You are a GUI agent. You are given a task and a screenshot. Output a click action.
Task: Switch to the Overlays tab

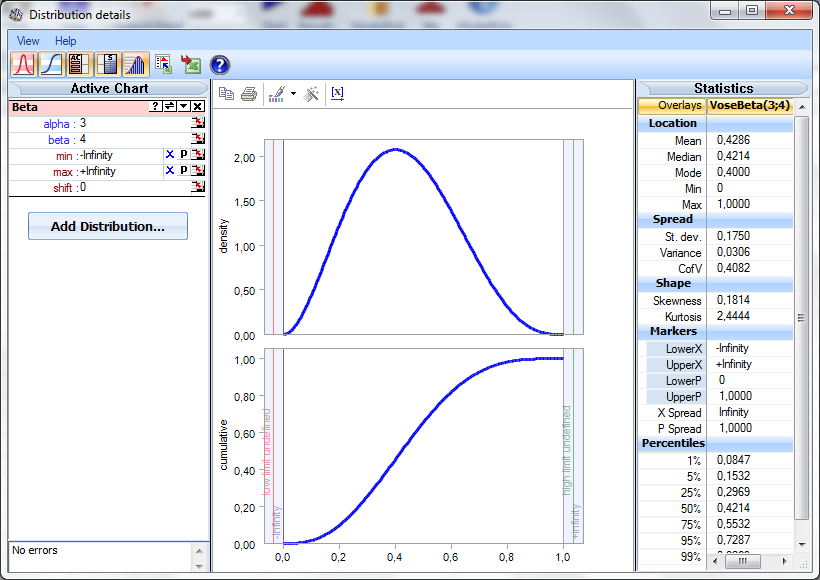pos(672,105)
